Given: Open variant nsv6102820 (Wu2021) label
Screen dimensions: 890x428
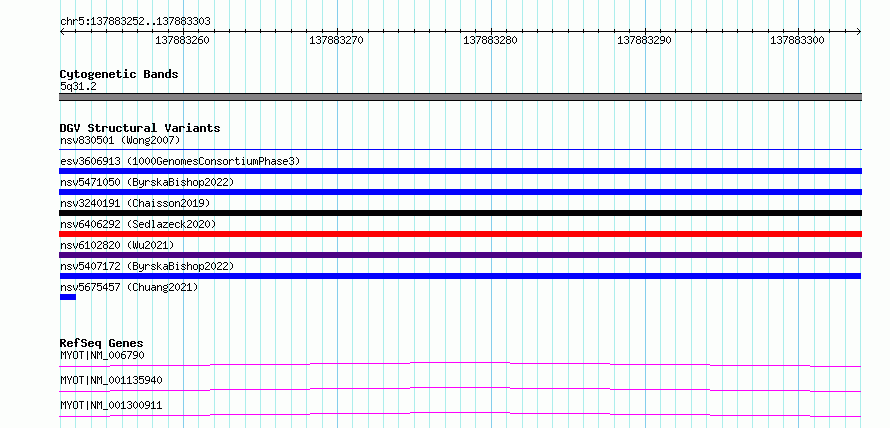Looking at the screenshot, I should coord(117,245).
